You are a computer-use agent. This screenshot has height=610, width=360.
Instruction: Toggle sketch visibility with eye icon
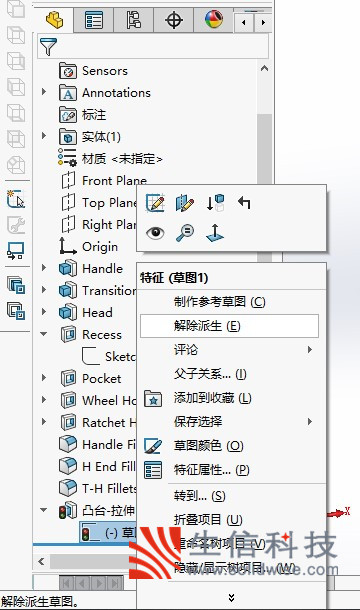155,233
